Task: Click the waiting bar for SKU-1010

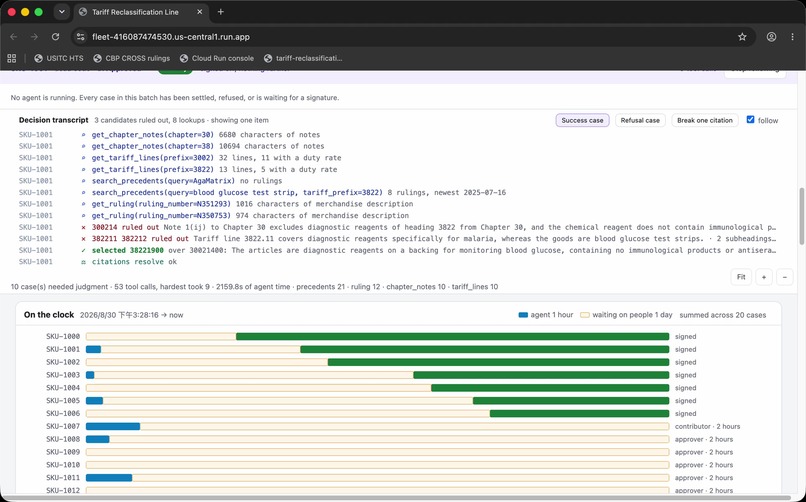Action: (377, 465)
